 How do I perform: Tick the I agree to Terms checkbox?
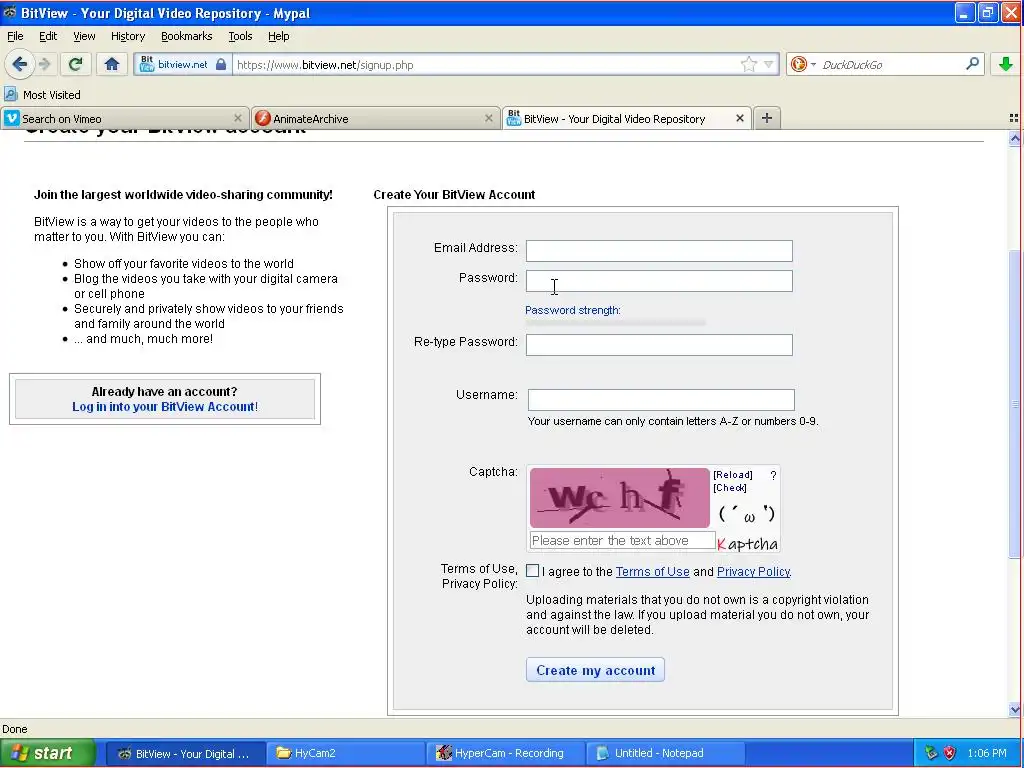tap(533, 571)
